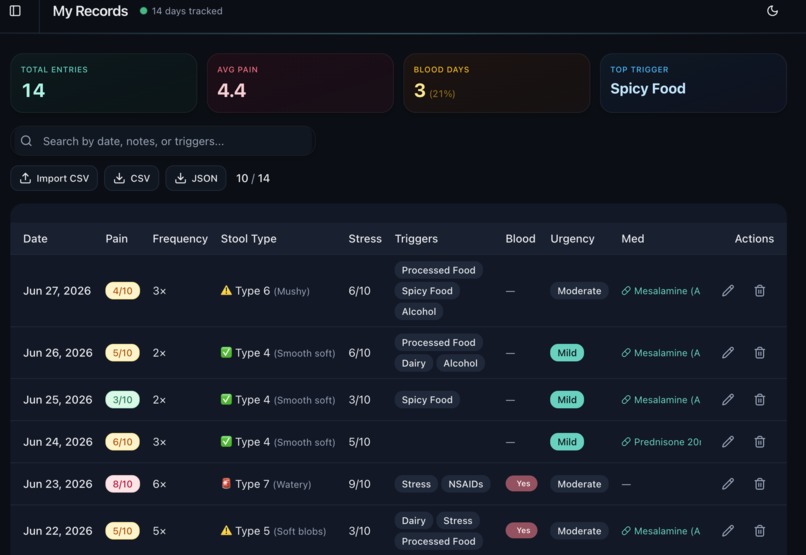
Task: Click Mild urgency badge on Jun 24 row
Action: tap(567, 442)
